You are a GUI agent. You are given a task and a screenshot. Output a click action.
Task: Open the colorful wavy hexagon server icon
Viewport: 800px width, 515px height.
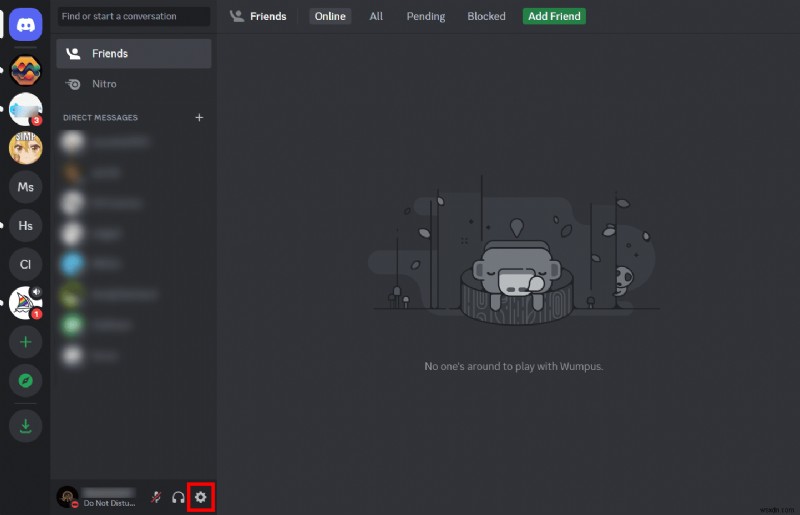pos(26,70)
